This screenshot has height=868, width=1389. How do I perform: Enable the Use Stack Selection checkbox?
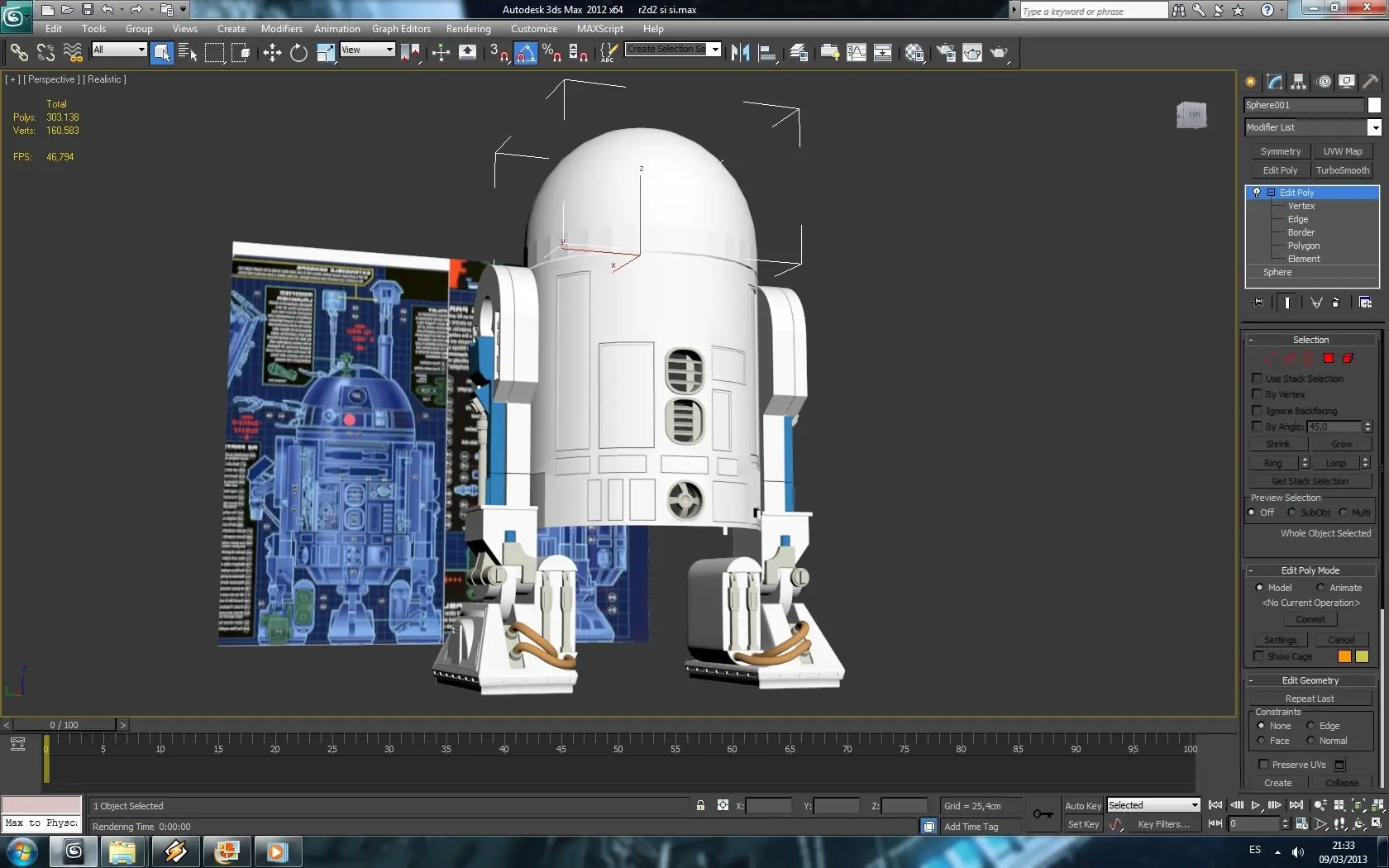pyautogui.click(x=1258, y=378)
